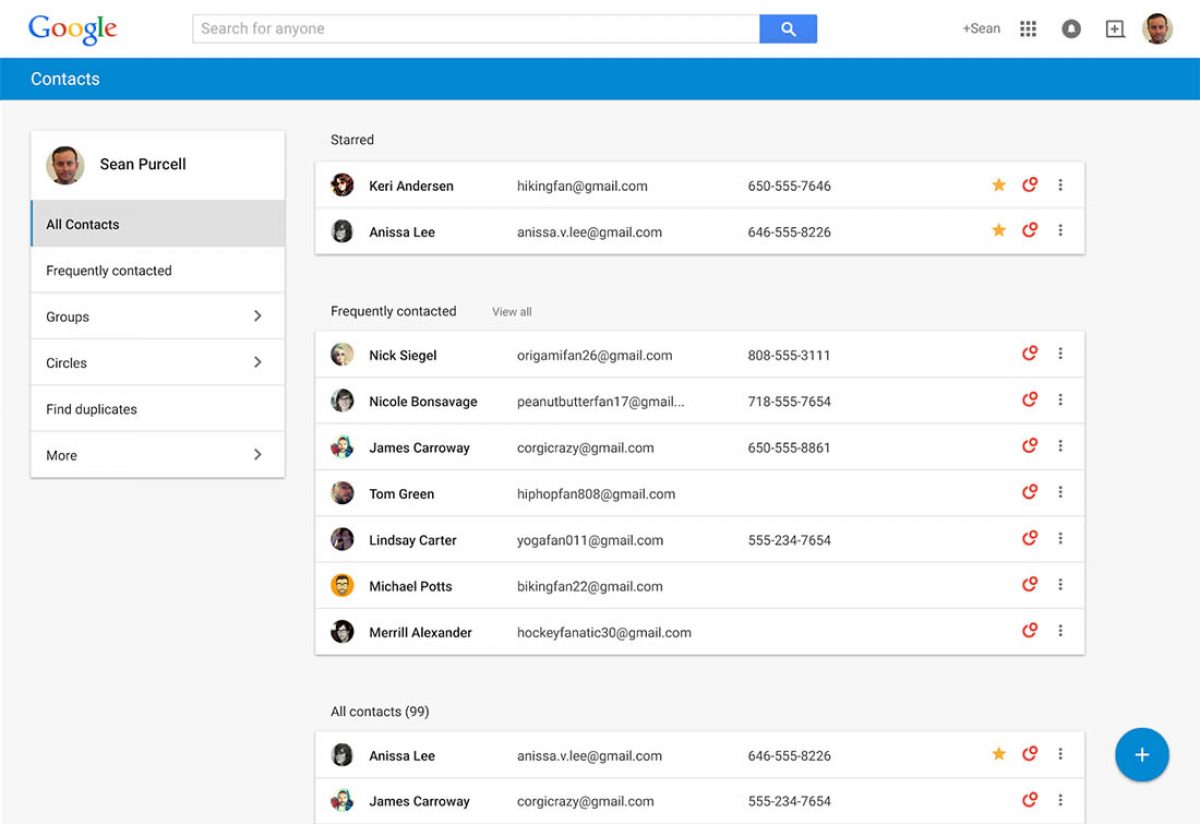1200x824 pixels.
Task: Unstar Keri Andersen in Starred list
Action: coord(998,185)
